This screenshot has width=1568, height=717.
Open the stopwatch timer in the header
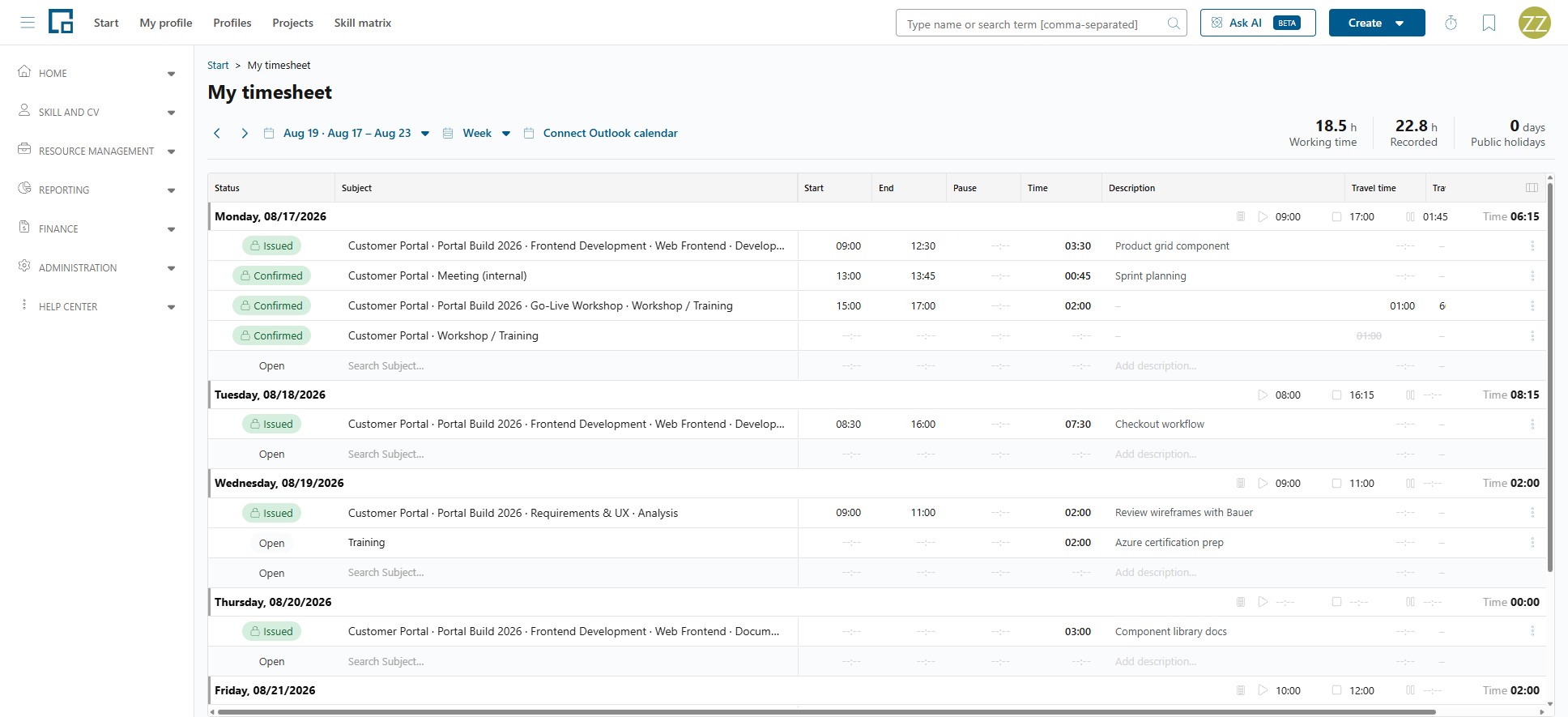[x=1451, y=23]
